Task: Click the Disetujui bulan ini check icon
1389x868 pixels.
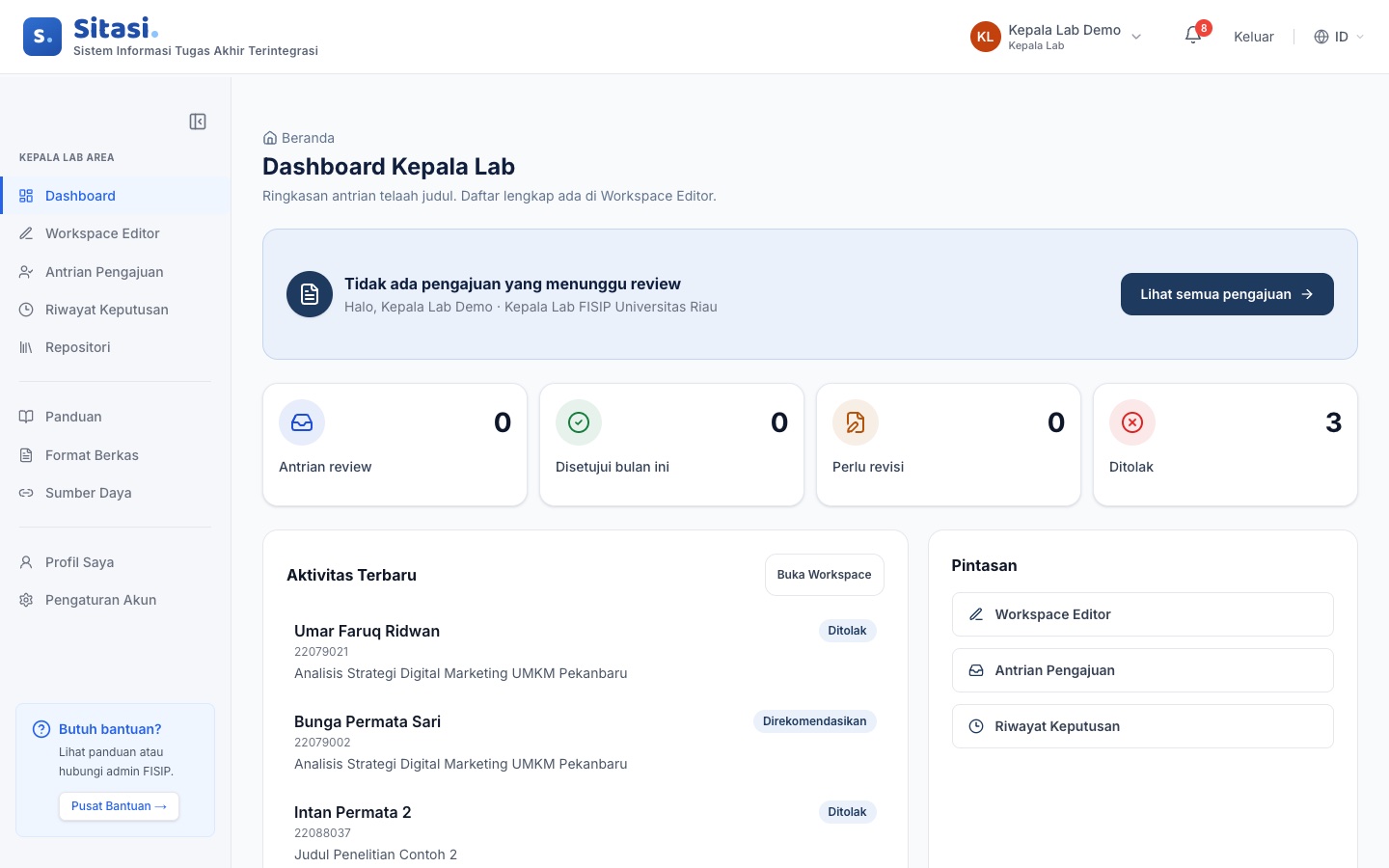Action: tap(579, 422)
